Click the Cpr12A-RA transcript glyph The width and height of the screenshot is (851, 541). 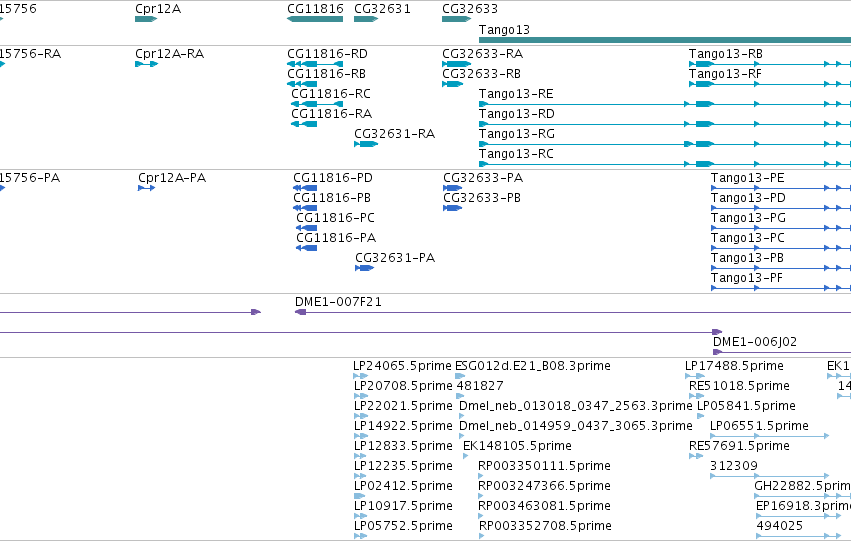pos(147,64)
